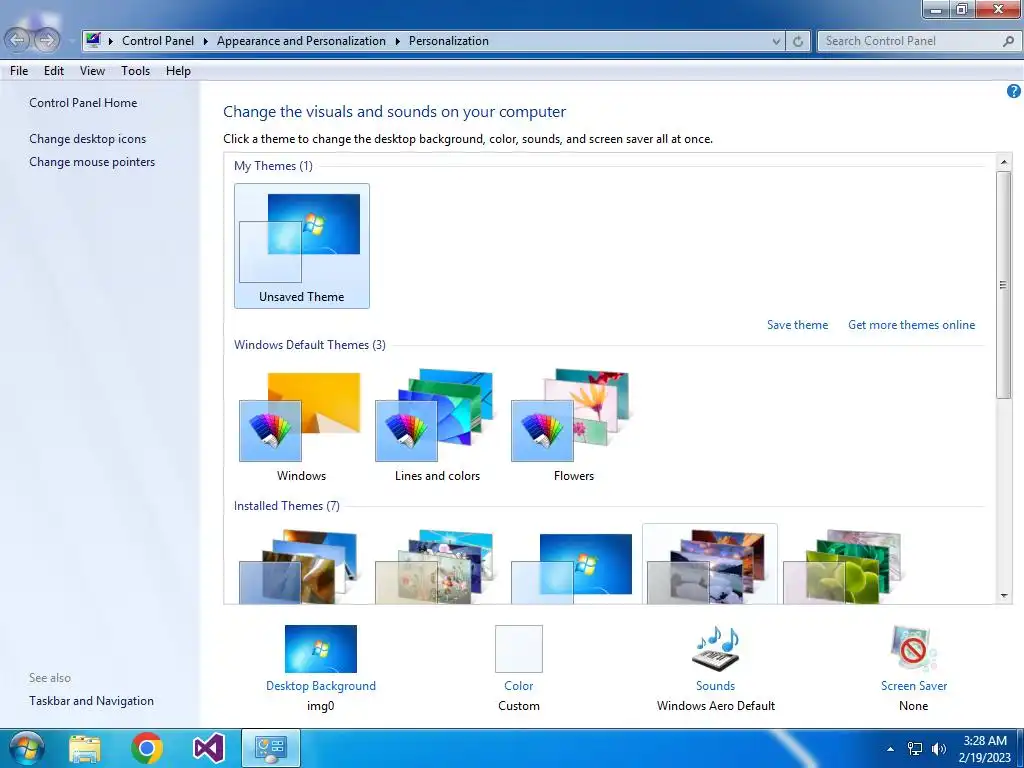Open Taskbar and Navigation link
This screenshot has height=768, width=1024.
pyautogui.click(x=91, y=701)
